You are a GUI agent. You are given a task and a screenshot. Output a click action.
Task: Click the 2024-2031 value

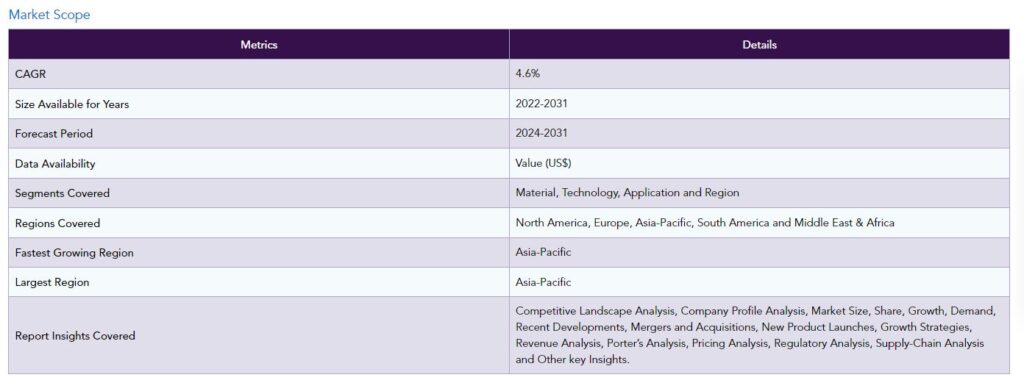[x=541, y=133]
